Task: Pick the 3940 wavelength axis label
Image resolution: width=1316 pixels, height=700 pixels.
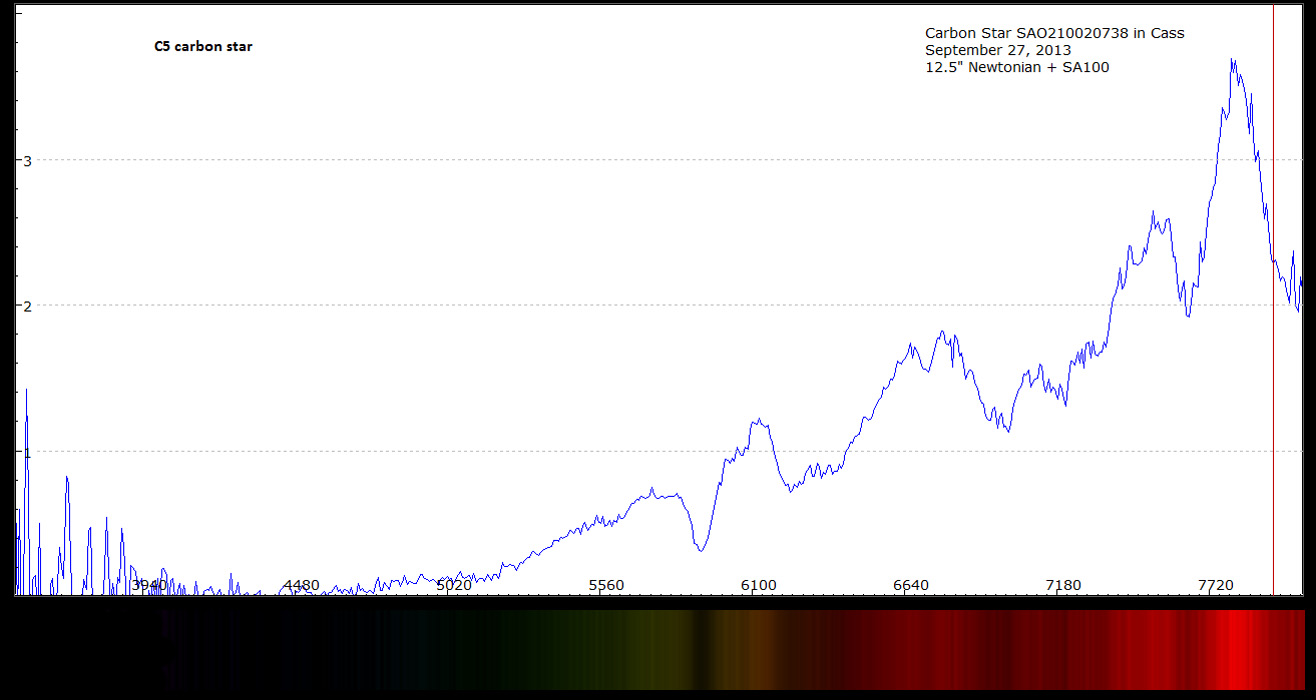Action: click(149, 585)
